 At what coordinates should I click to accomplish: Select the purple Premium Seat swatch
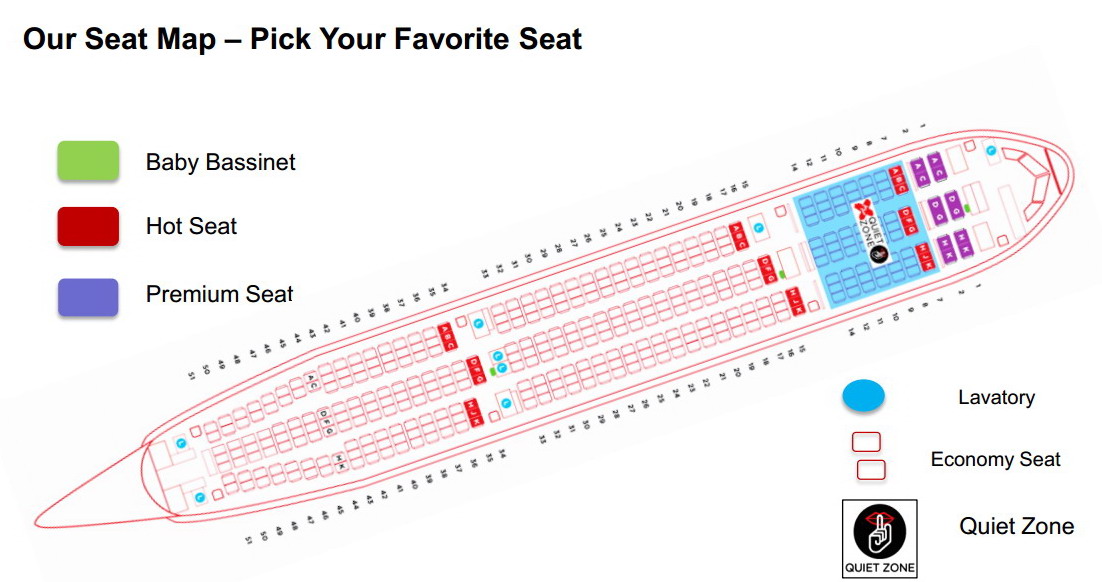(88, 297)
